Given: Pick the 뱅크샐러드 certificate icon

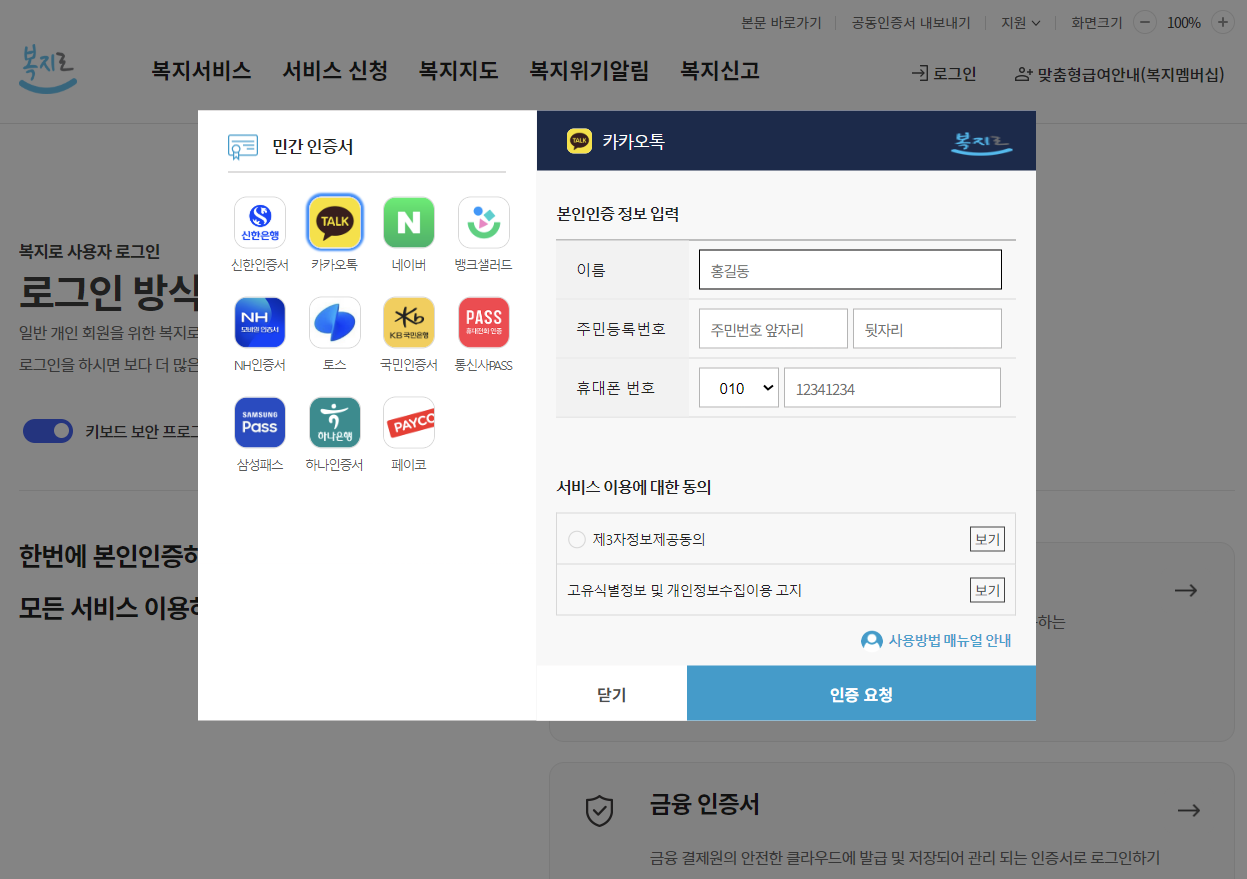Looking at the screenshot, I should click(x=484, y=222).
